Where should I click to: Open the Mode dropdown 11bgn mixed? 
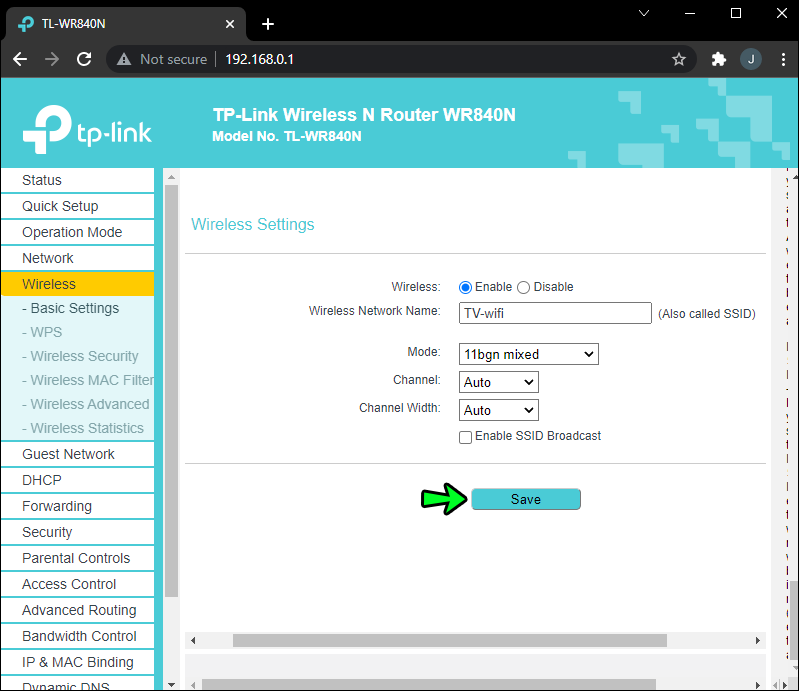click(528, 354)
